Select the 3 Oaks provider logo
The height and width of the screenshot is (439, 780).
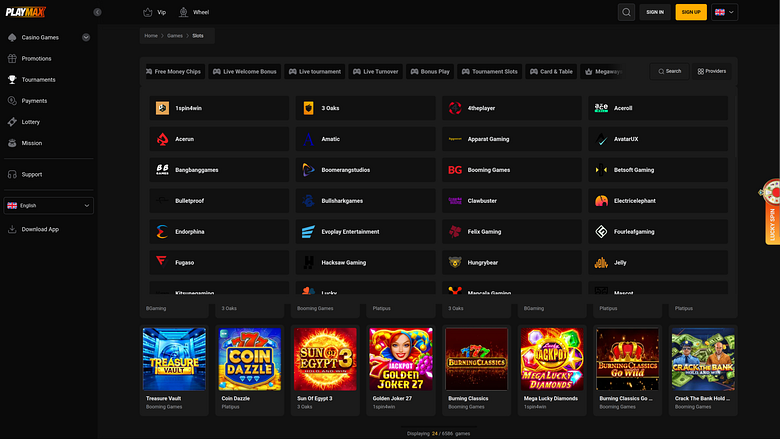tap(308, 108)
